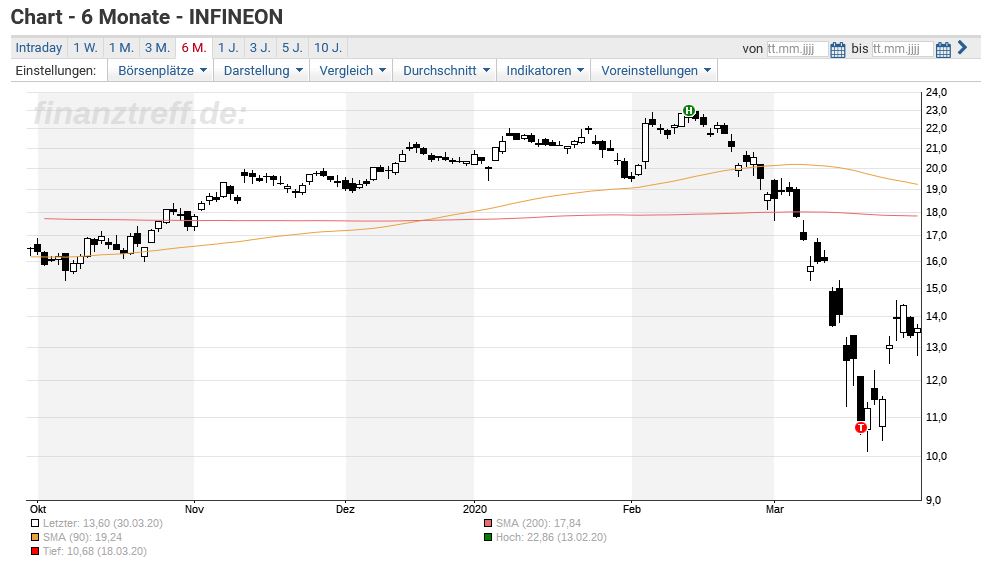
Task: Select the 3 M. time range tab
Action: point(157,47)
